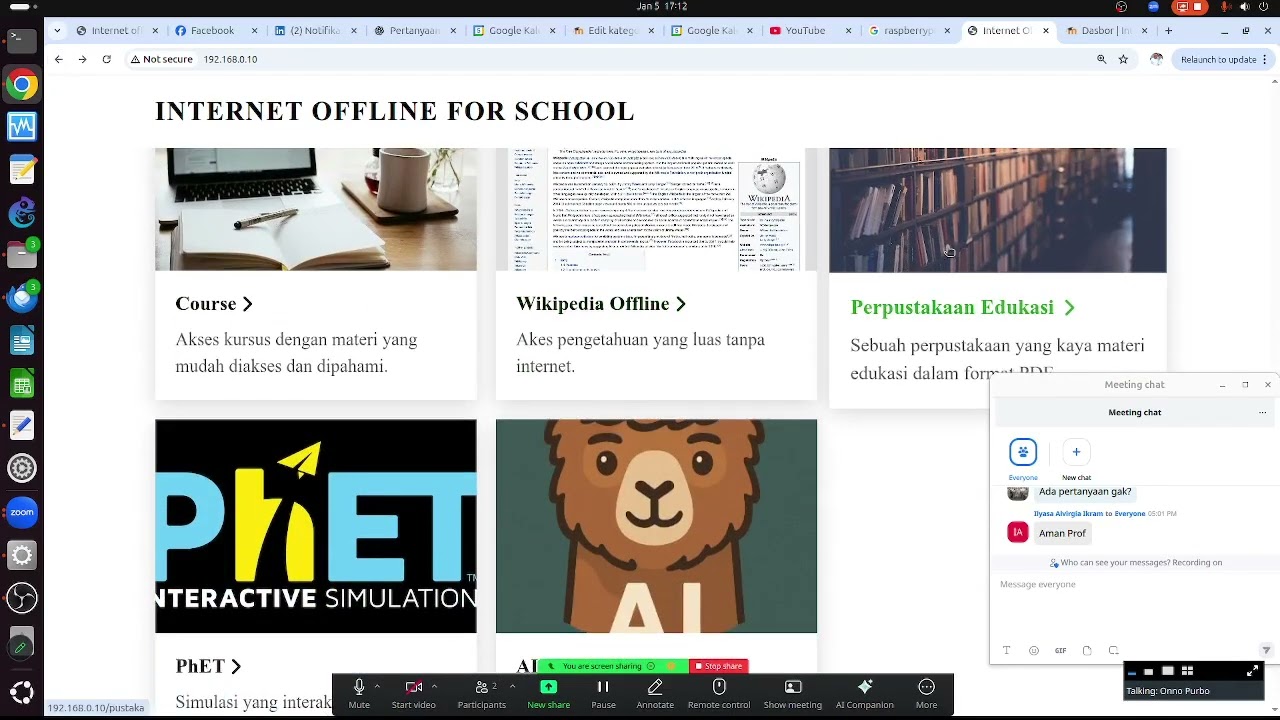Open the Chrome profile avatar

point(1156,59)
